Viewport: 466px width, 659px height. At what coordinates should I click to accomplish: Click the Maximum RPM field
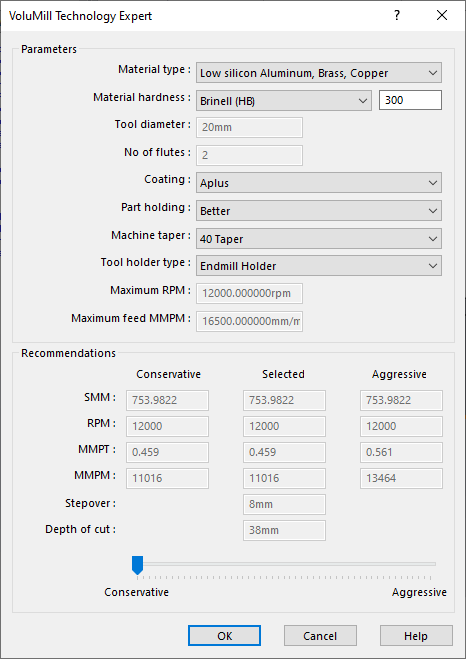(x=249, y=293)
